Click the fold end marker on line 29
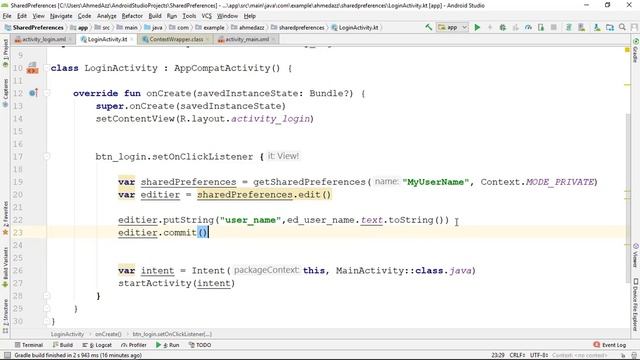Image resolution: width=640 pixels, height=360 pixels. coord(47,309)
